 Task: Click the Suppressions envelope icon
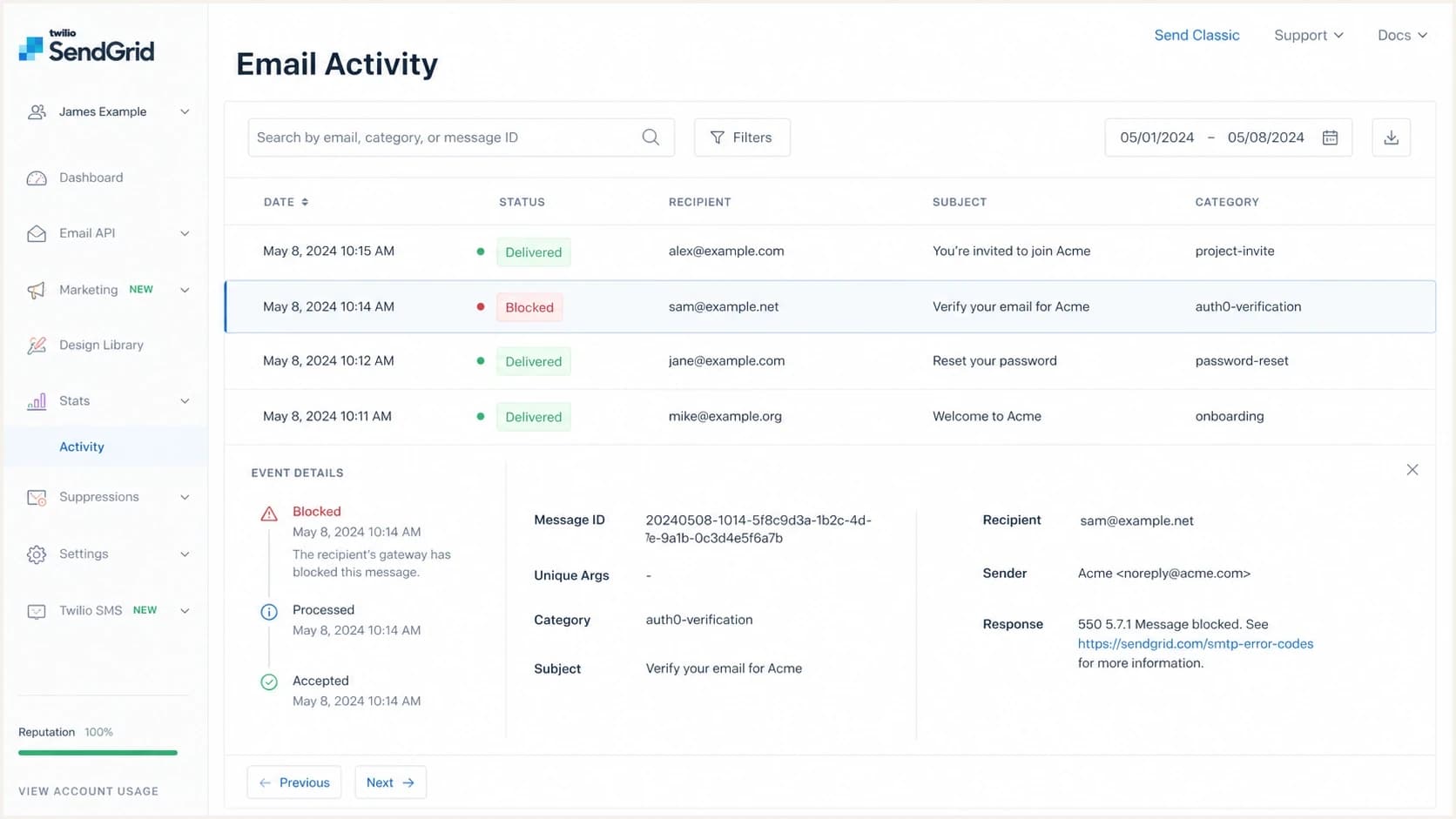pos(37,498)
